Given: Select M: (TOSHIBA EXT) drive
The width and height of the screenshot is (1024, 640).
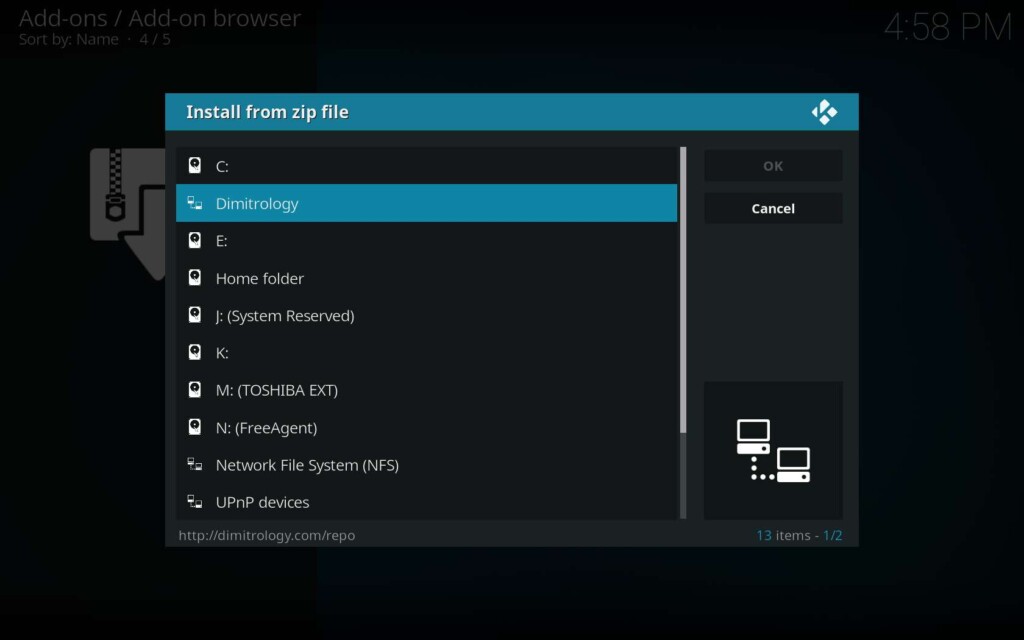Looking at the screenshot, I should click(x=426, y=390).
